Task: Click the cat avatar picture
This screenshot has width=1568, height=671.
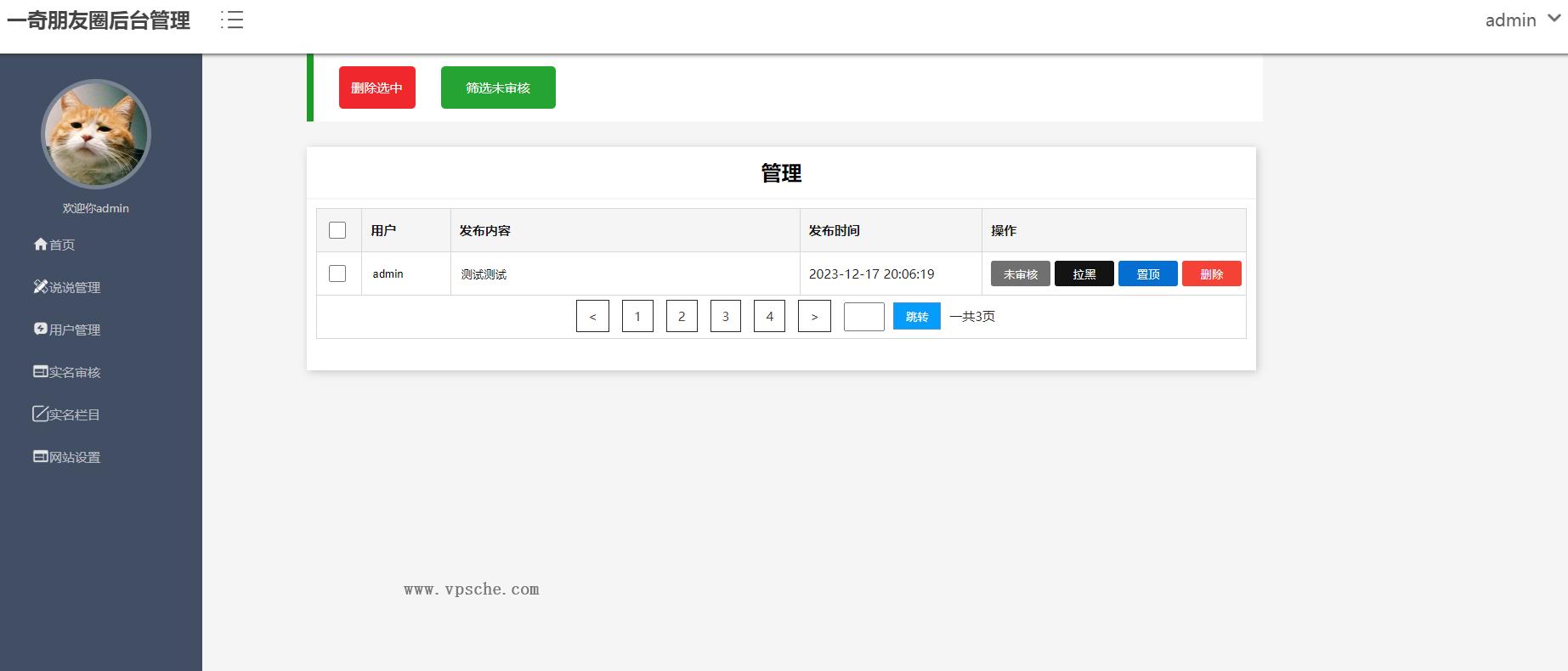Action: [x=96, y=134]
